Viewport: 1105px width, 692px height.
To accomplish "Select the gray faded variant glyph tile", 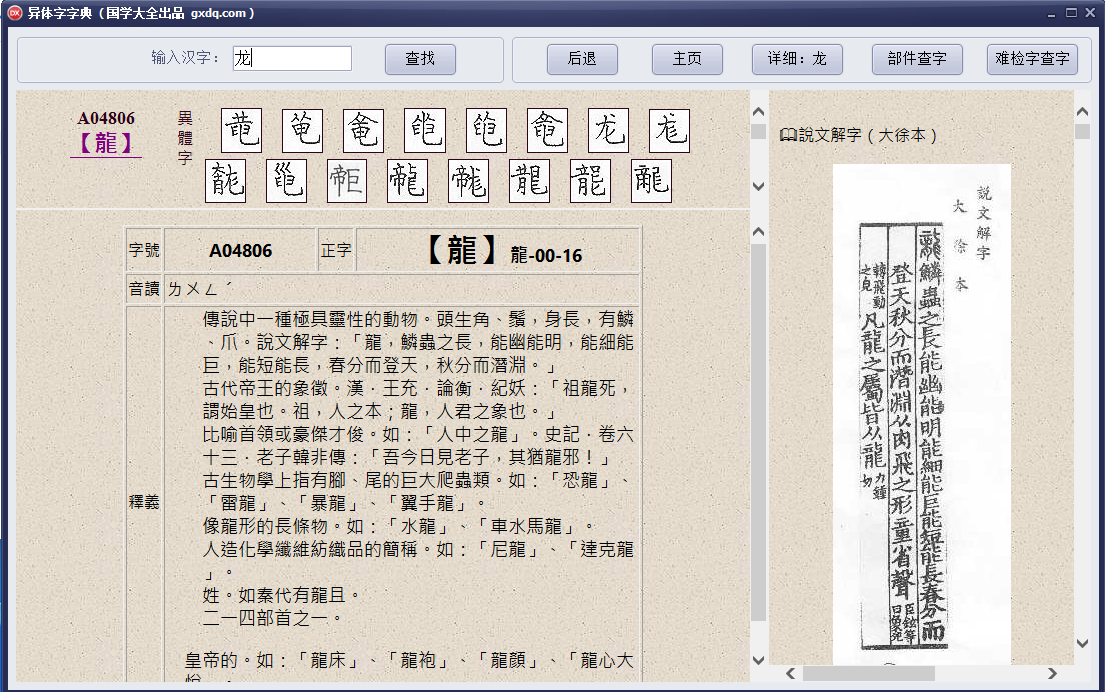I will coord(347,180).
